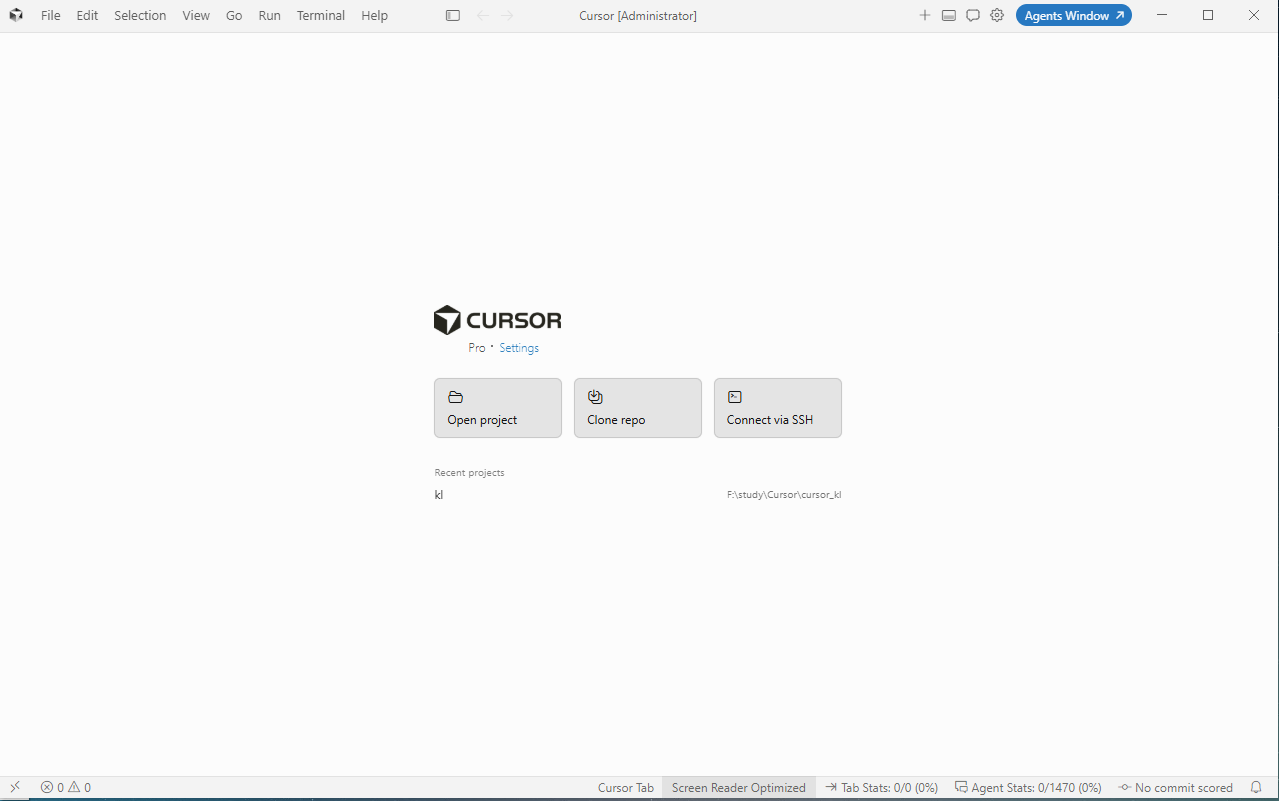Image resolution: width=1279 pixels, height=801 pixels.
Task: Click the No commit scored status item
Action: 1176,787
